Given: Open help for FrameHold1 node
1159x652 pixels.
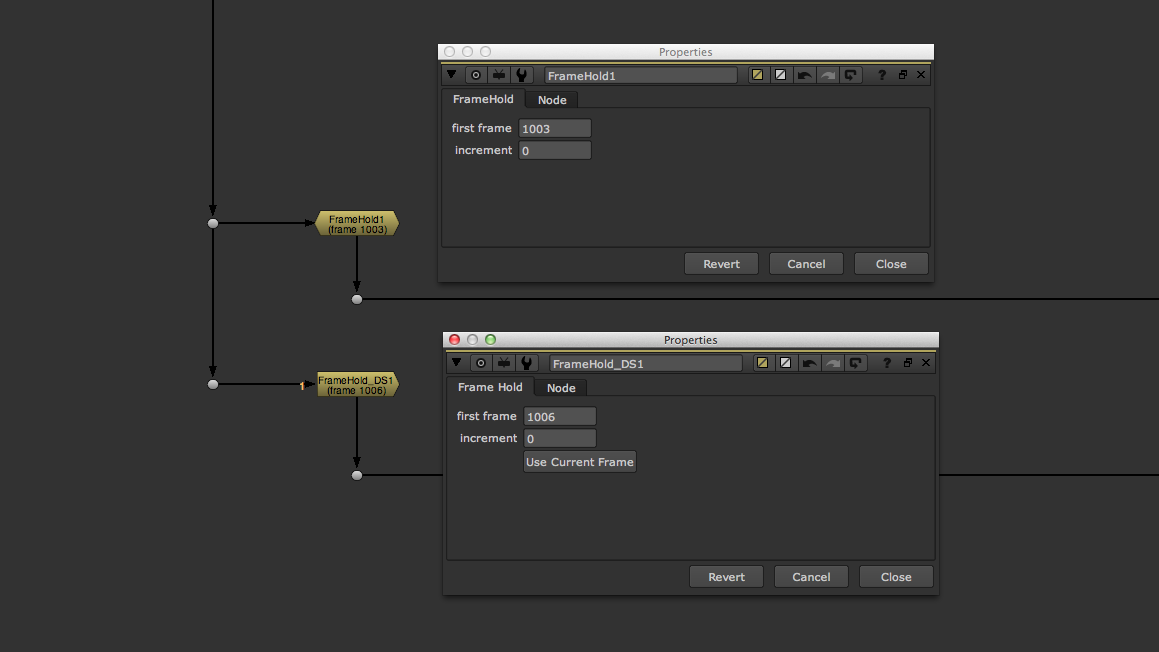Looking at the screenshot, I should [882, 75].
